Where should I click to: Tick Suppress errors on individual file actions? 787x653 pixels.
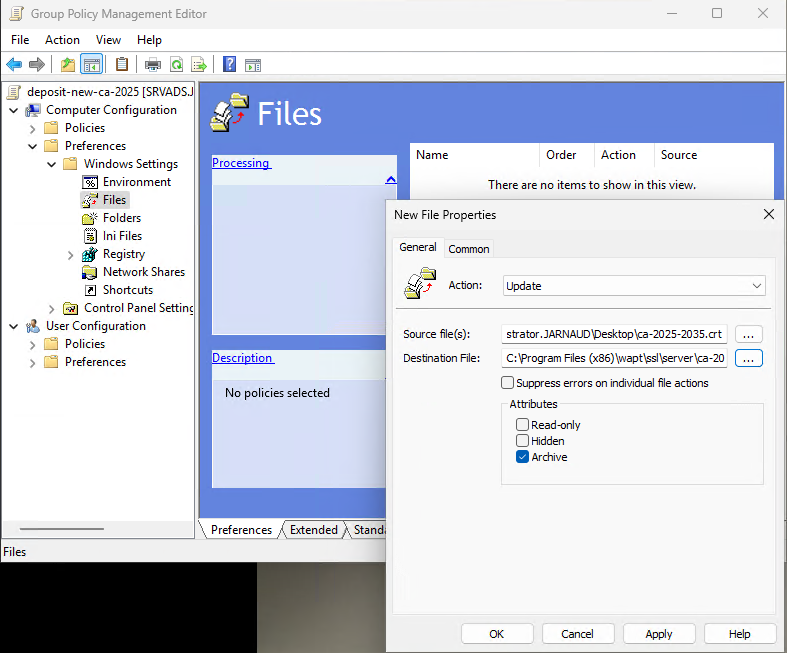(508, 383)
